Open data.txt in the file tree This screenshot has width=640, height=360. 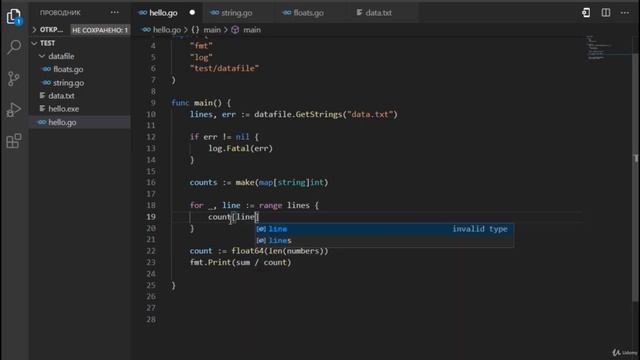(61, 96)
